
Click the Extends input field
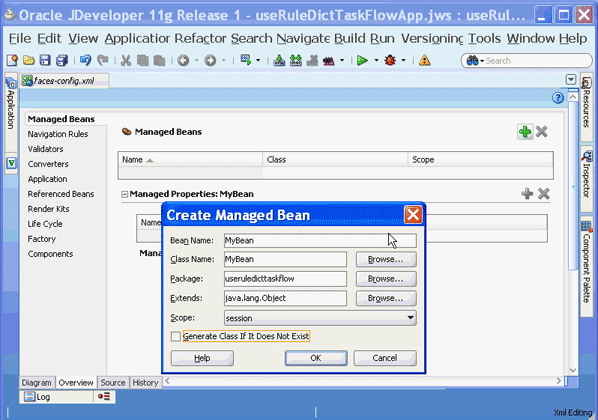coord(285,298)
